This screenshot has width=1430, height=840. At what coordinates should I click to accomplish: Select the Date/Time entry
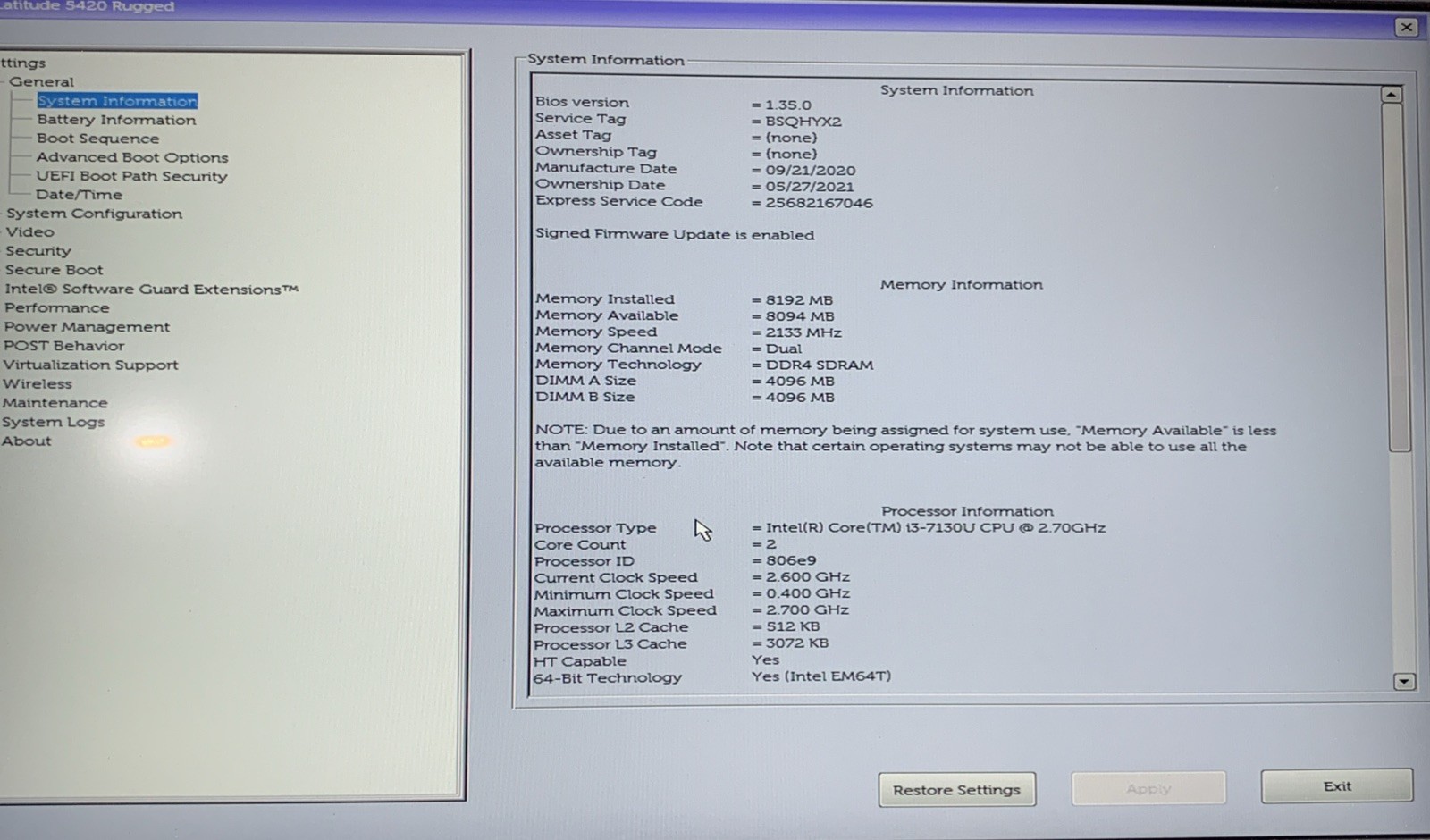point(79,195)
